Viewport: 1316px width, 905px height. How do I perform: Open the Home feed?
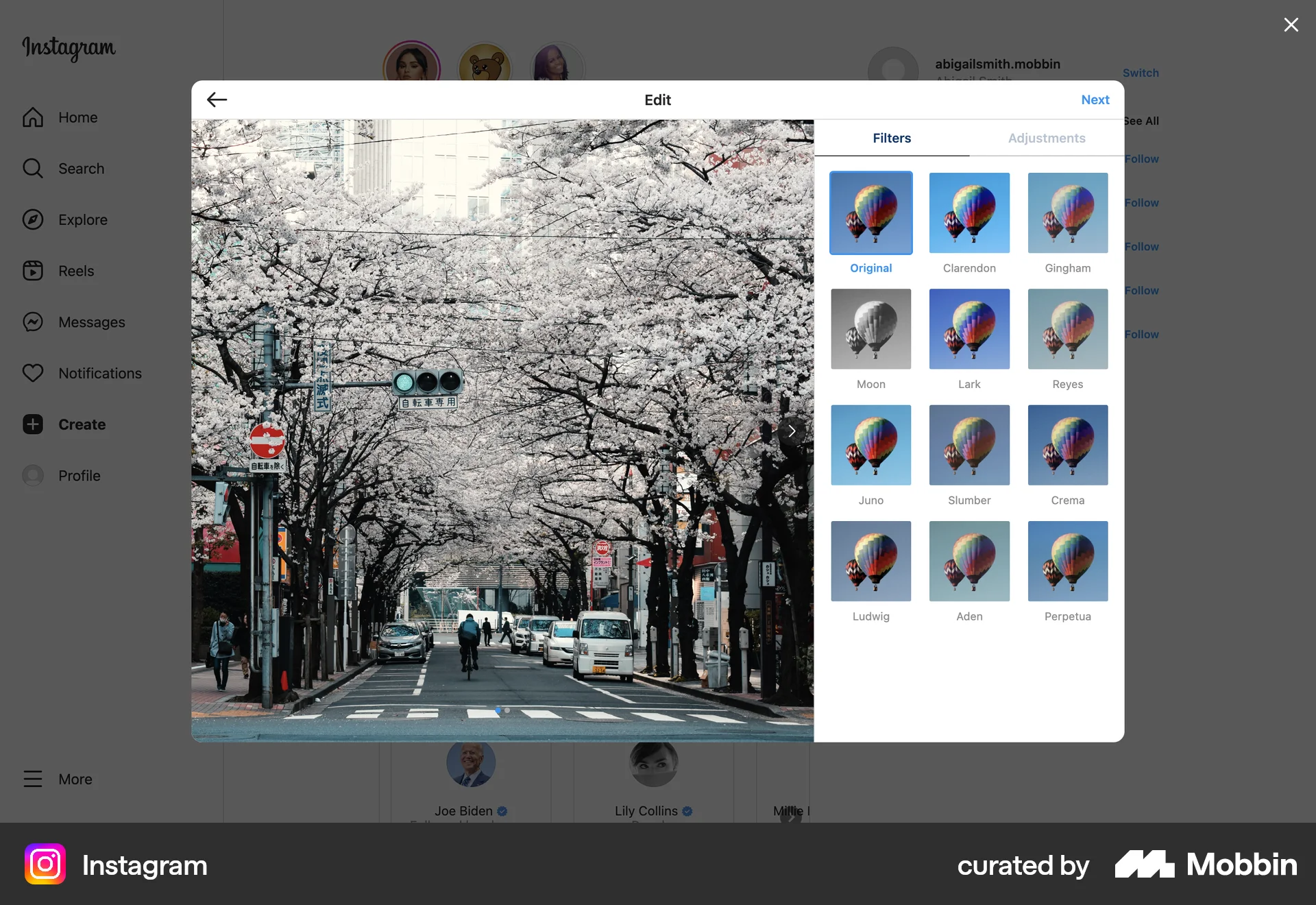pyautogui.click(x=77, y=117)
